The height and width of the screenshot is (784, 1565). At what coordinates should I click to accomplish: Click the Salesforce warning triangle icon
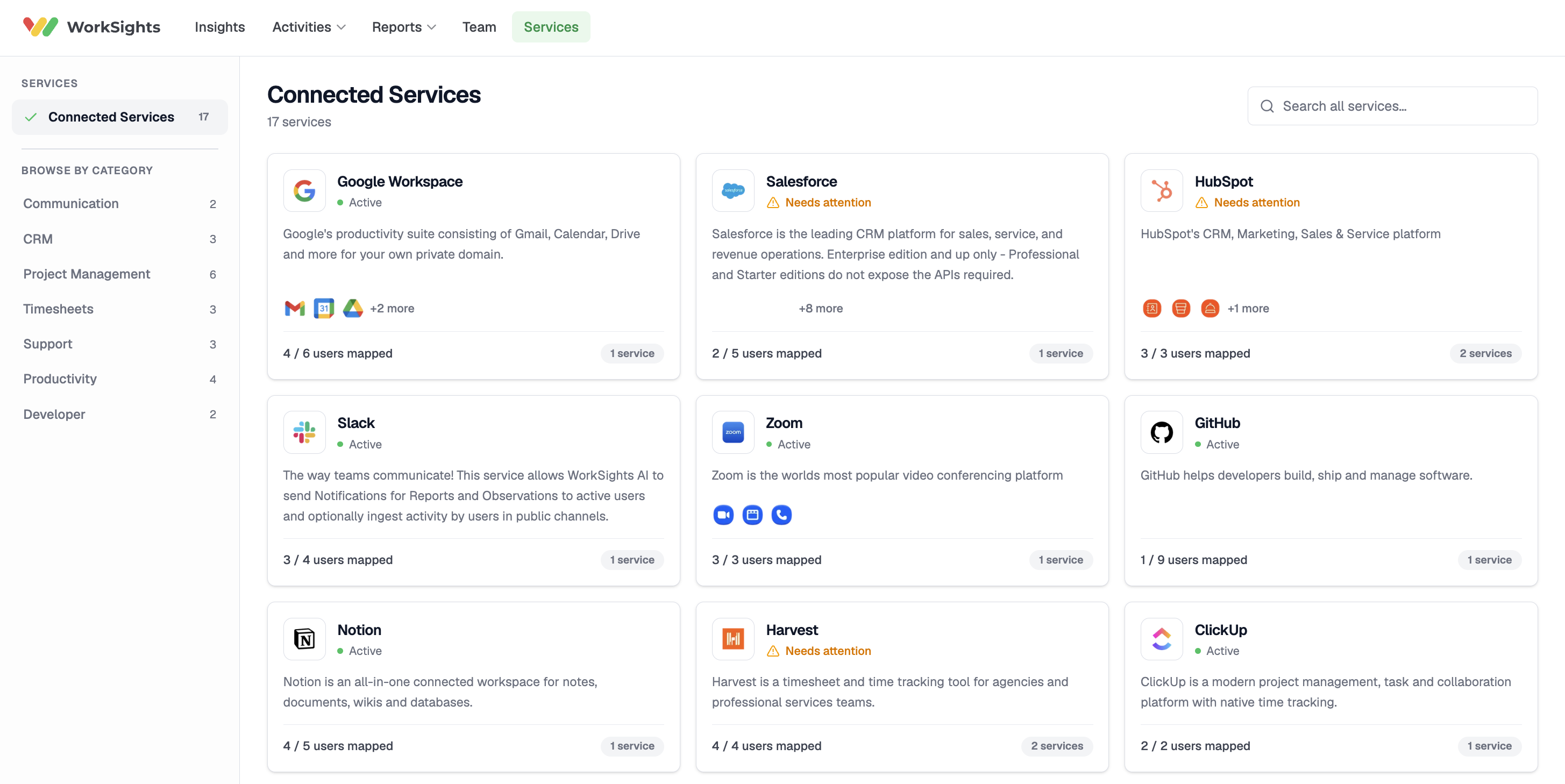[x=773, y=203]
